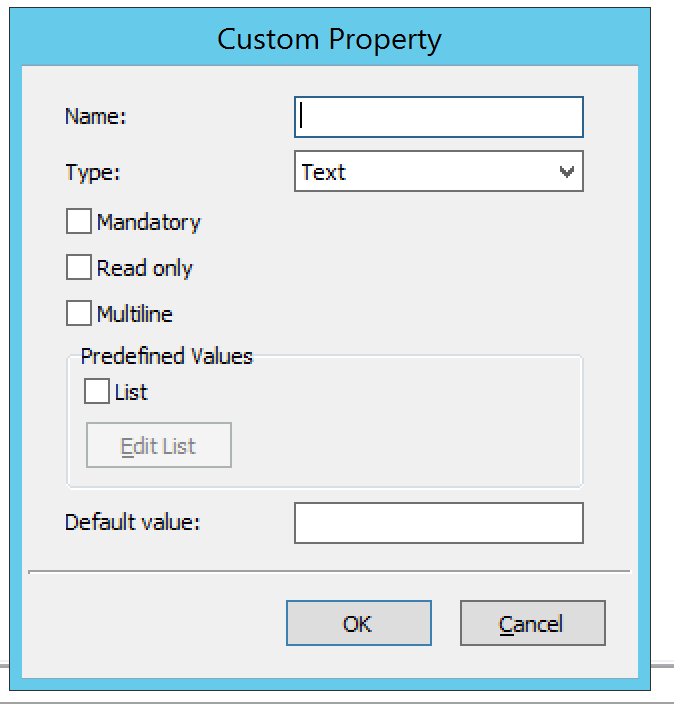
Task: Enable the Mandatory checkbox
Action: click(x=79, y=221)
